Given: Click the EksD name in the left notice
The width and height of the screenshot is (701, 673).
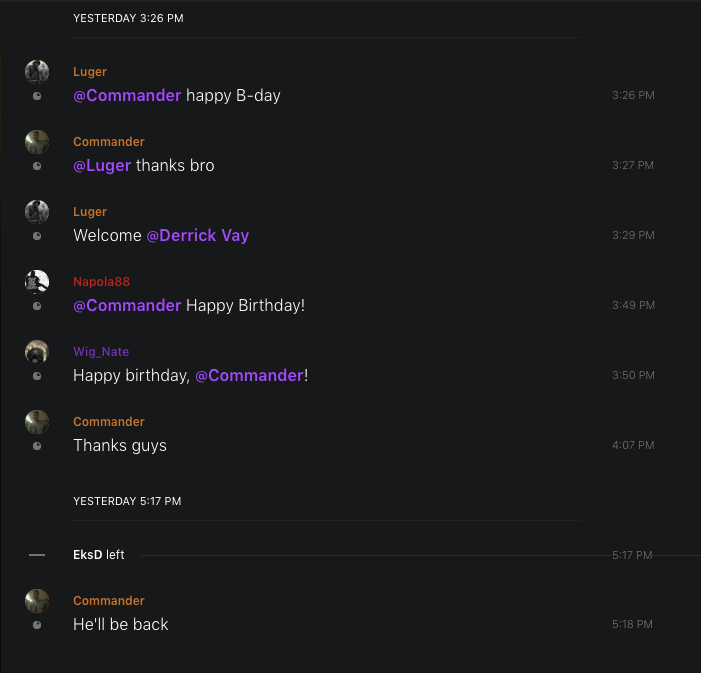Looking at the screenshot, I should tap(88, 555).
